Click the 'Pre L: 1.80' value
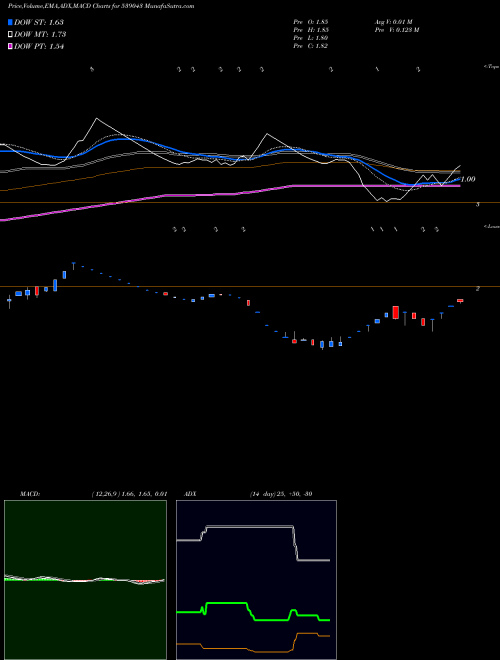This screenshot has height=660, width=500. point(311,38)
